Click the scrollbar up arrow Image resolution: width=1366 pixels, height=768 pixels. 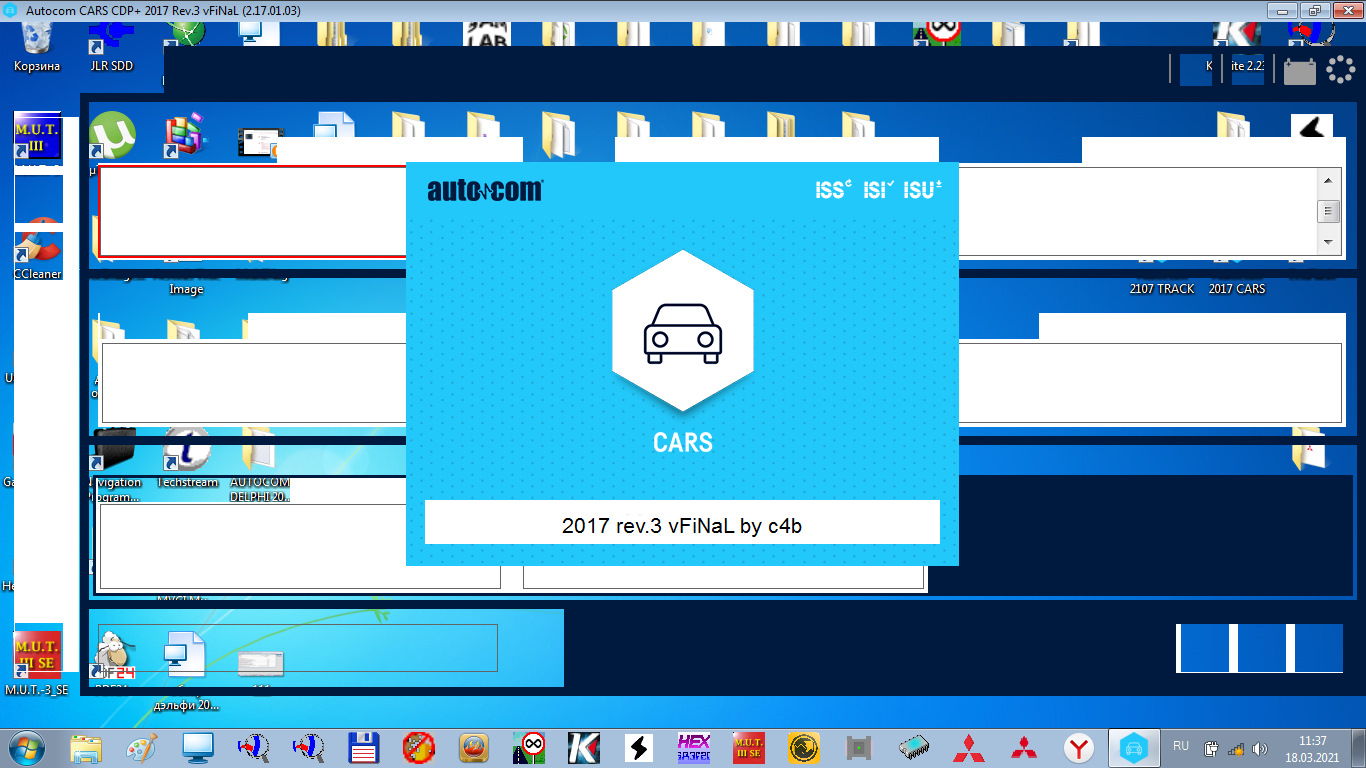click(1328, 181)
